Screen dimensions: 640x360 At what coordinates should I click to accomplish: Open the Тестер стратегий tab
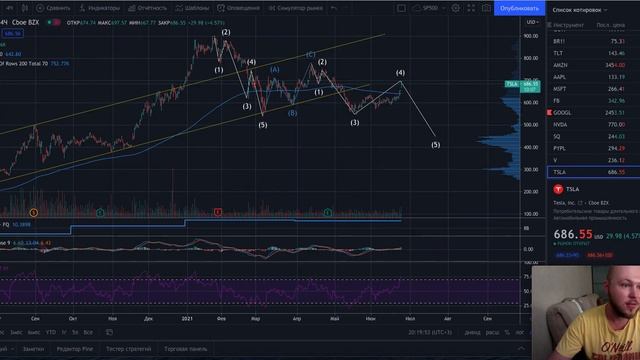129,349
